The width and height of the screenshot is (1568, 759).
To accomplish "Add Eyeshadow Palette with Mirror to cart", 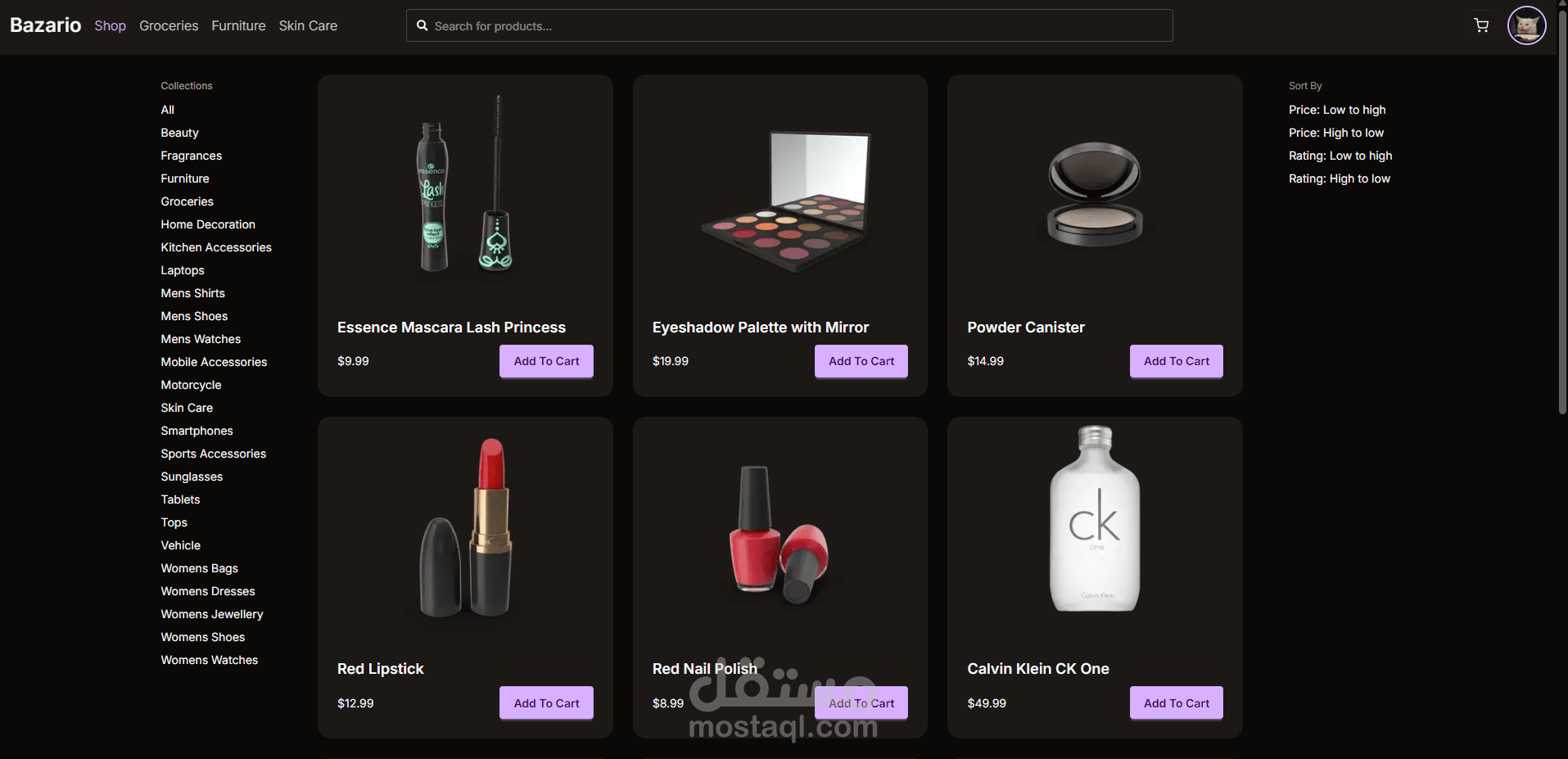I will [x=861, y=361].
